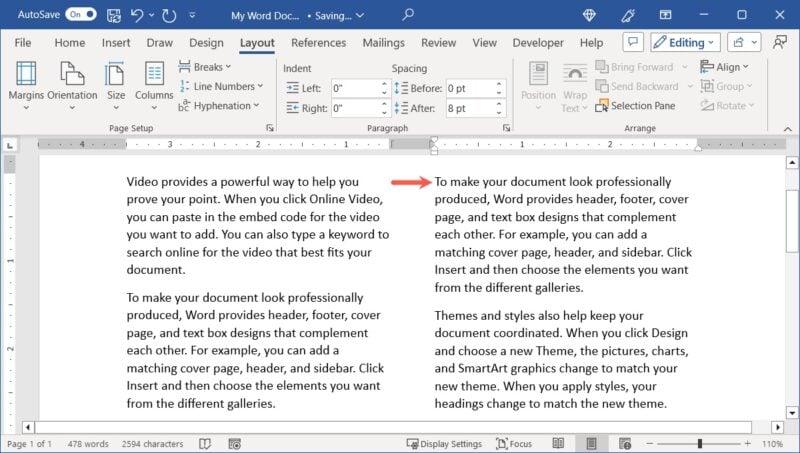Click the Spacing Before input field
Viewport: 800px width, 453px height.
point(470,88)
